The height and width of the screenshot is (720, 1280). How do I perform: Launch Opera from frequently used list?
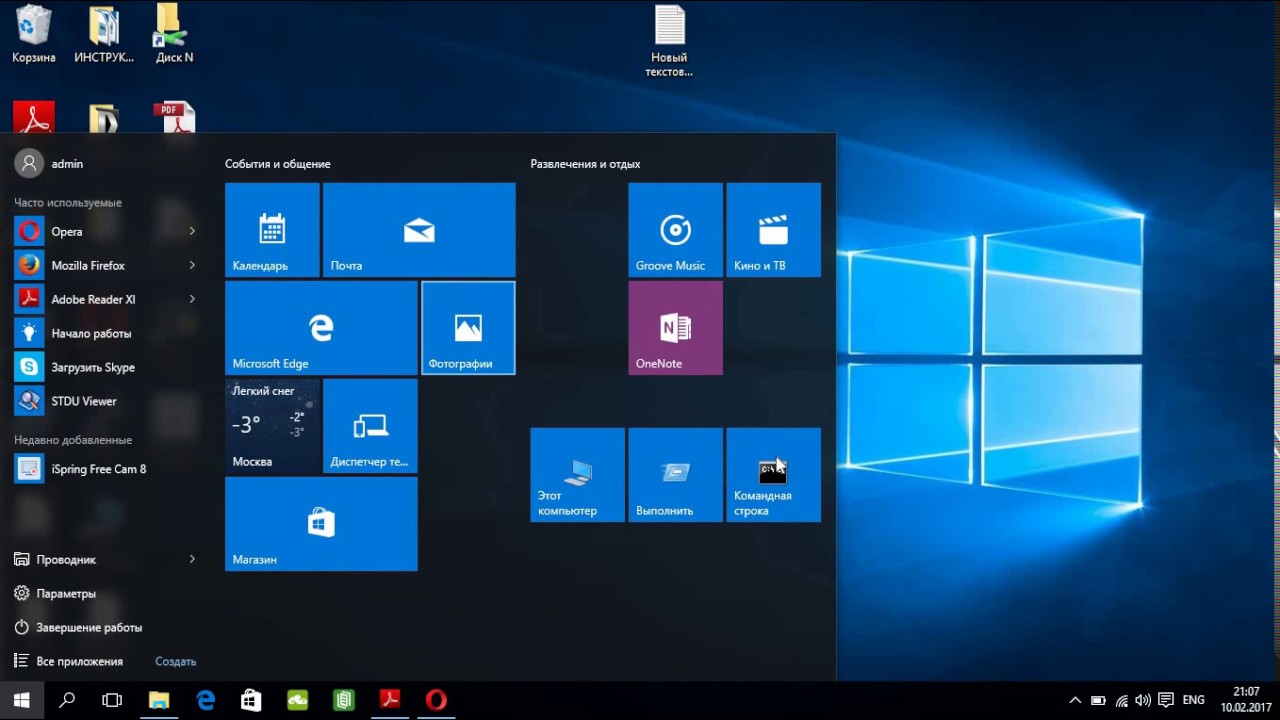(x=105, y=231)
